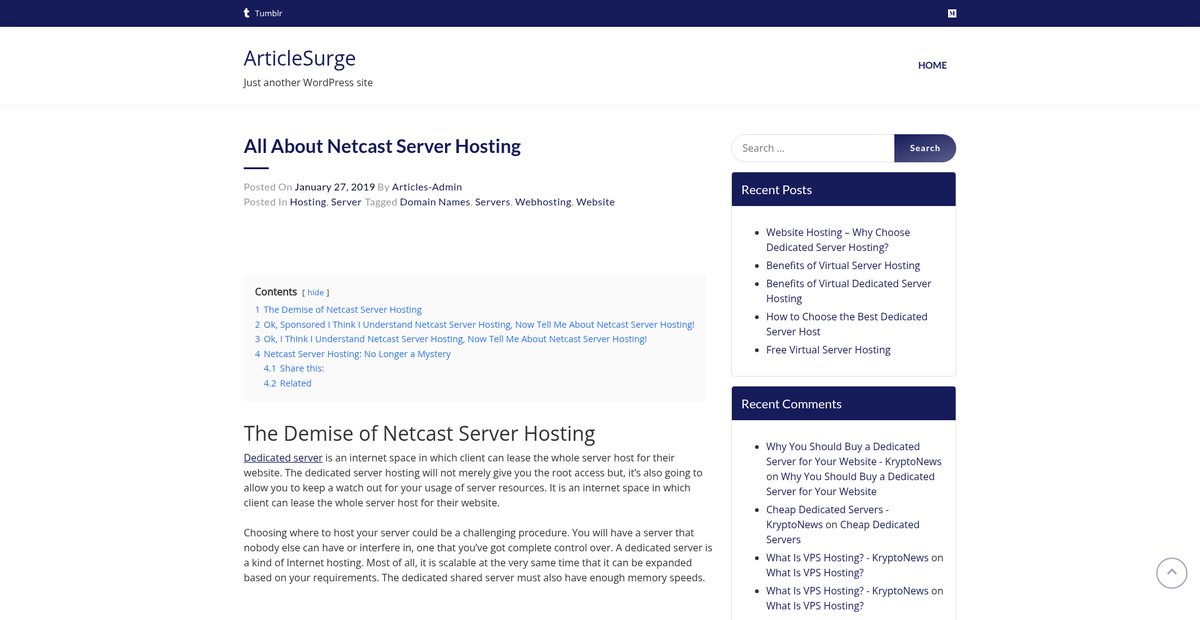Jump to contents item 4.1 Share this
1200x620 pixels.
pos(294,369)
